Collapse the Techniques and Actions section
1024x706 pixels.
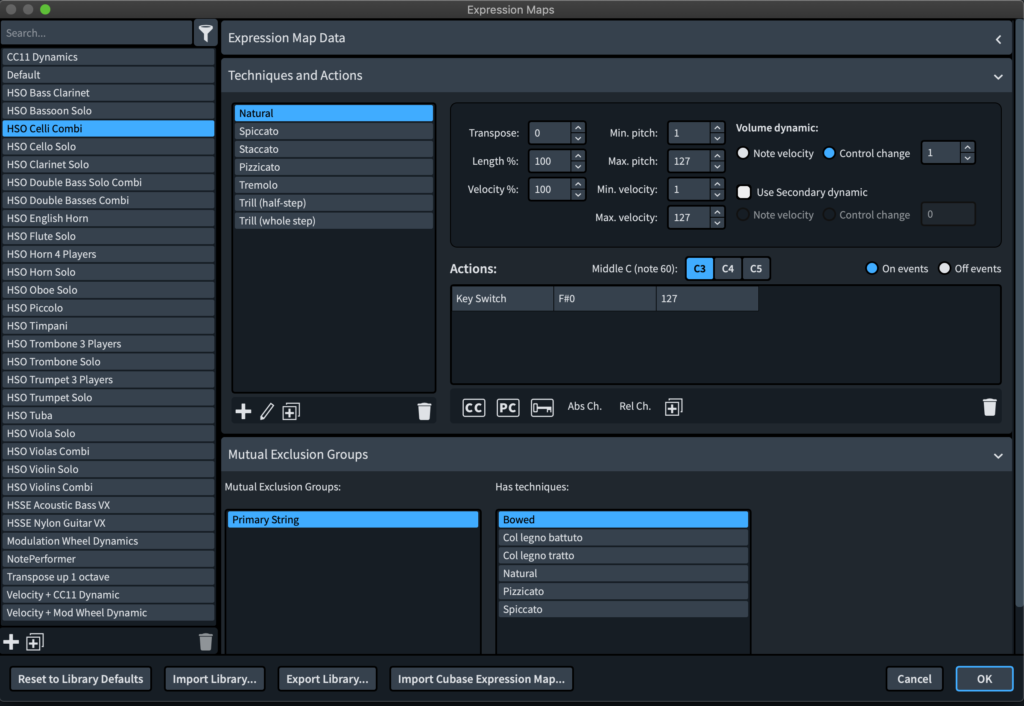tap(998, 76)
